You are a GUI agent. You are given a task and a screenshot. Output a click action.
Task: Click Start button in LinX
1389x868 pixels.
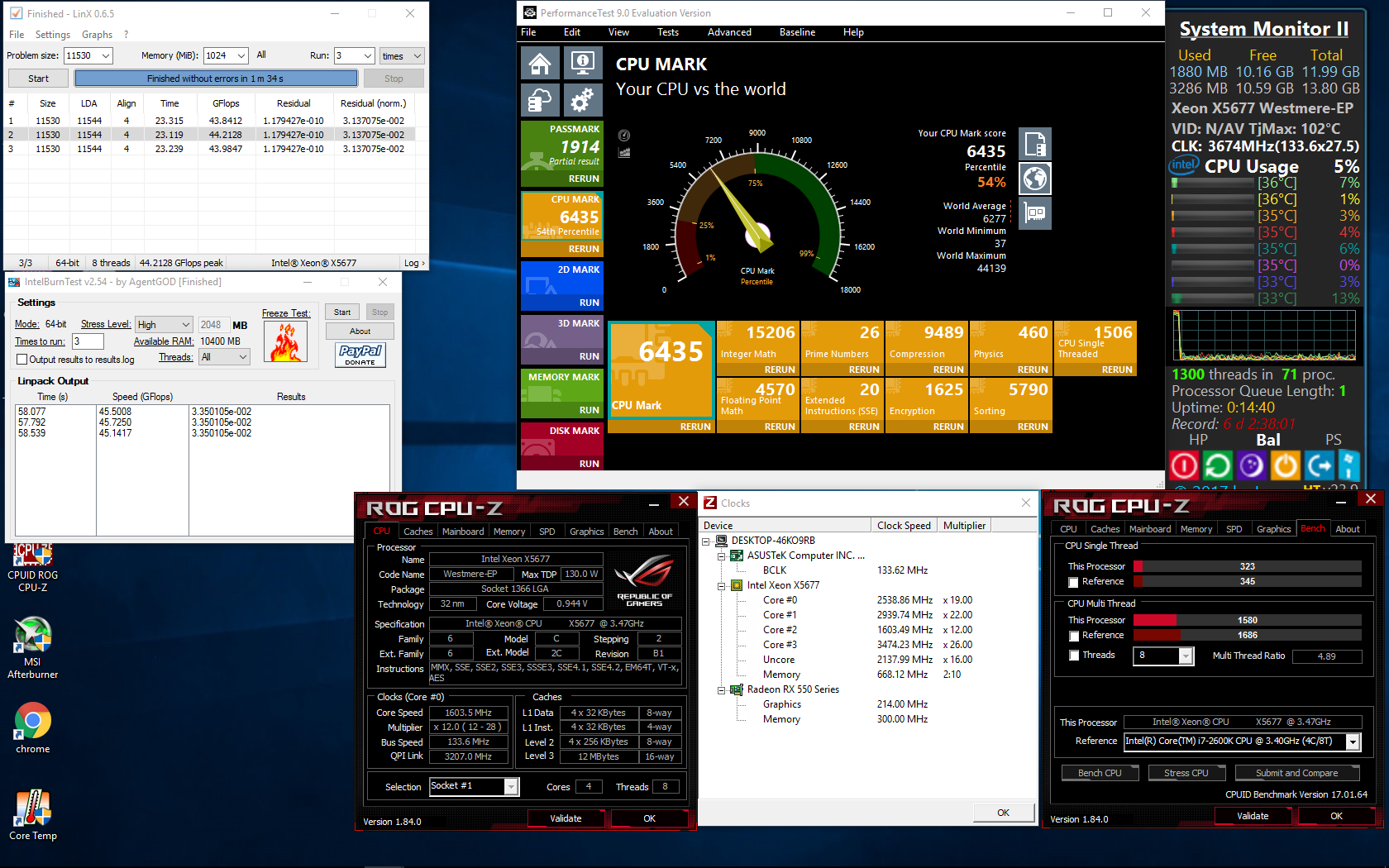(38, 79)
